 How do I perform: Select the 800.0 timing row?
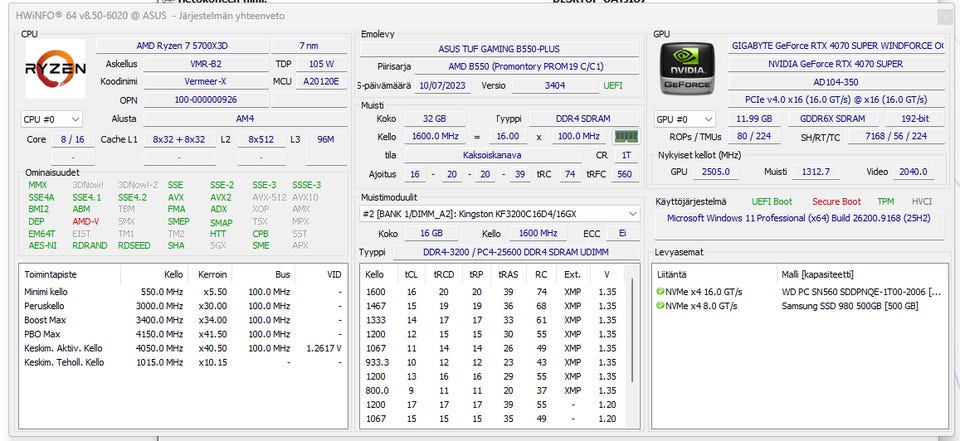(493, 391)
